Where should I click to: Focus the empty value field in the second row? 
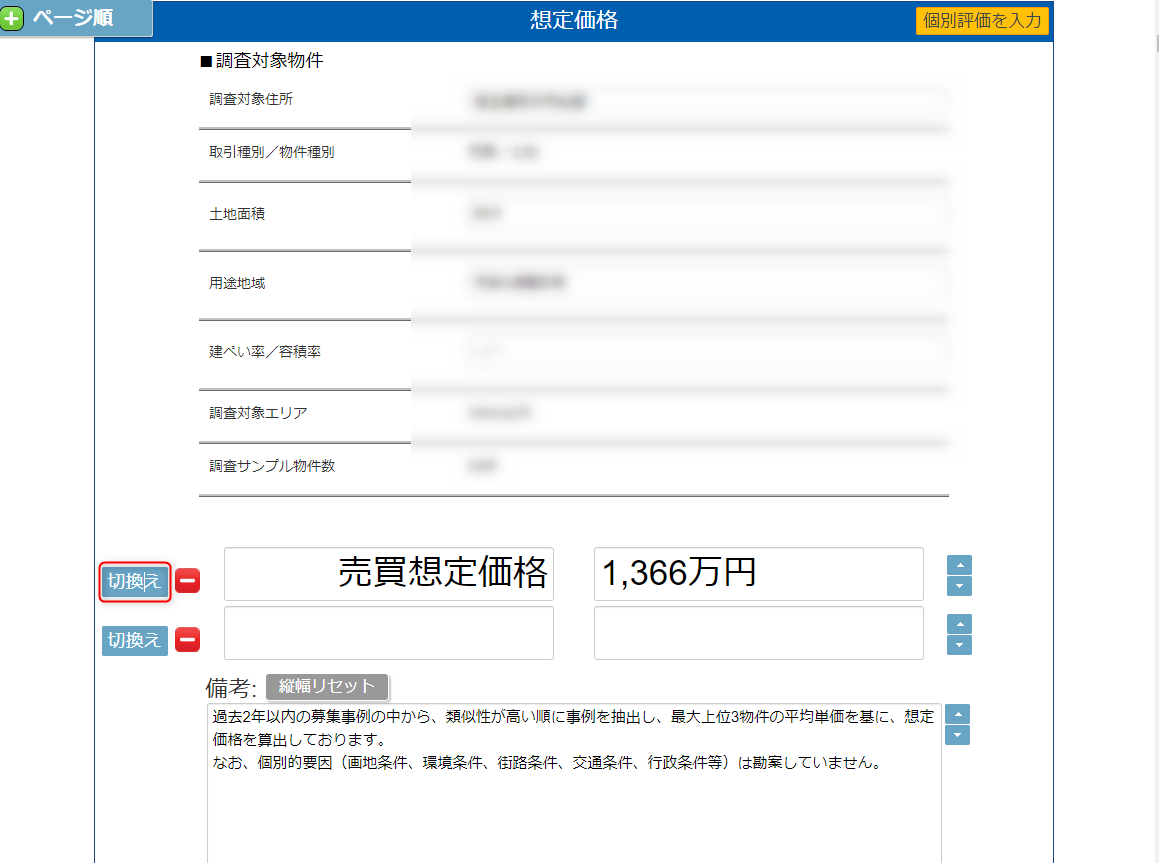coord(758,633)
